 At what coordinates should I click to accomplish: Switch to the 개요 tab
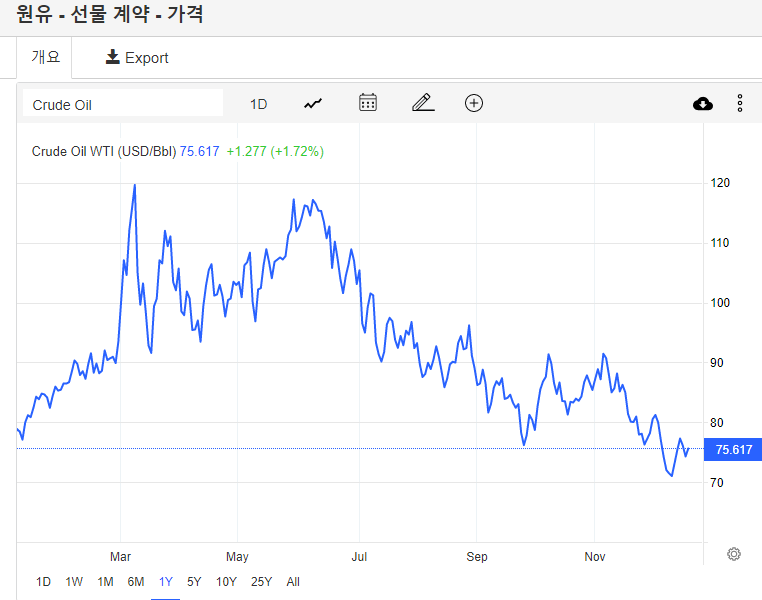[x=45, y=57]
